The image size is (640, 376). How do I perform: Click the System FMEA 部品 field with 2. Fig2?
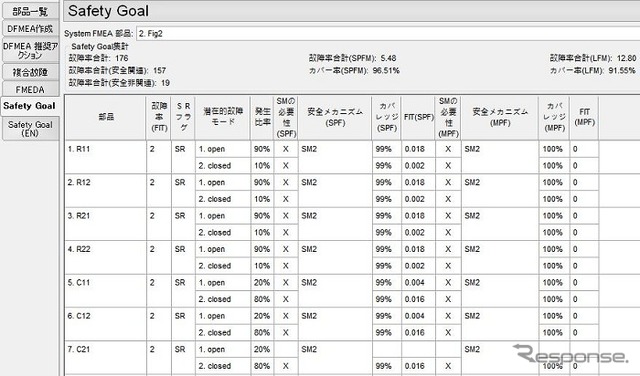point(388,33)
